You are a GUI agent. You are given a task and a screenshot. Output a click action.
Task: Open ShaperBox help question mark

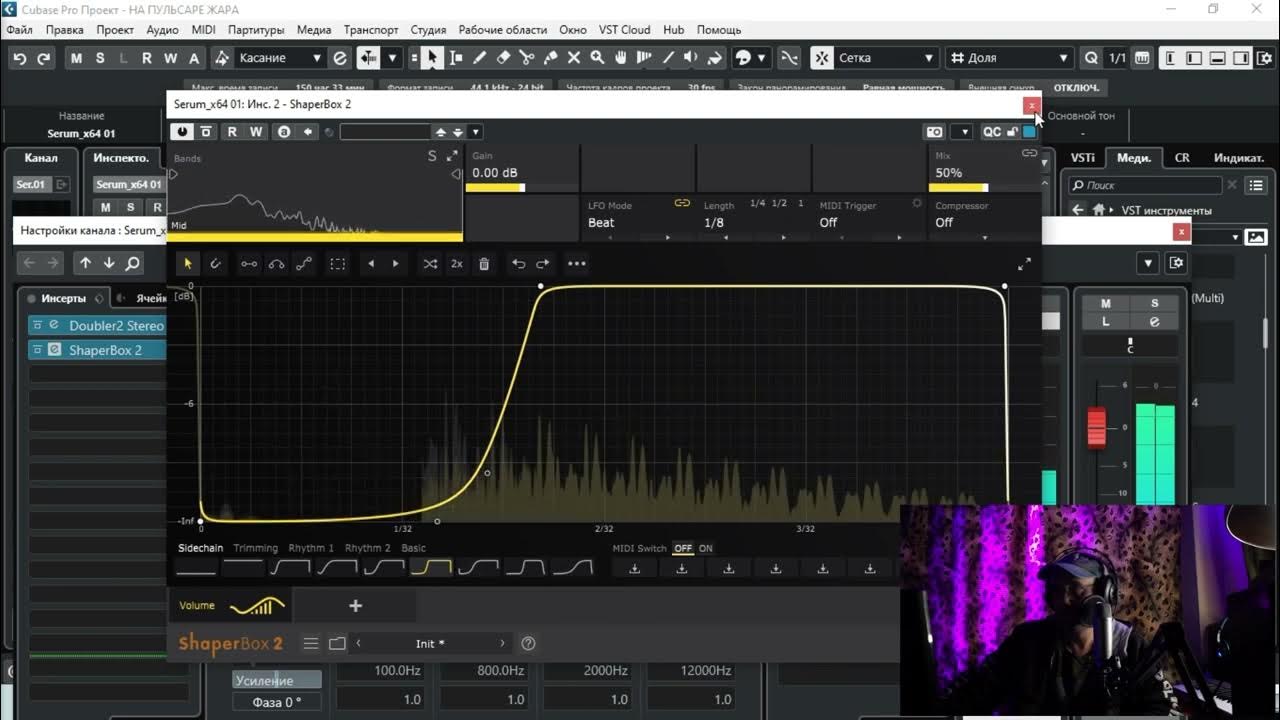[529, 643]
